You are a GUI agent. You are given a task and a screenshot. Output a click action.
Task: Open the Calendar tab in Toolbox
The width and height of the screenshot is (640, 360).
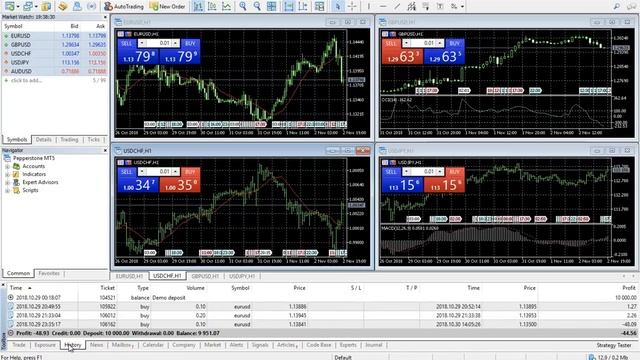pyautogui.click(x=153, y=345)
